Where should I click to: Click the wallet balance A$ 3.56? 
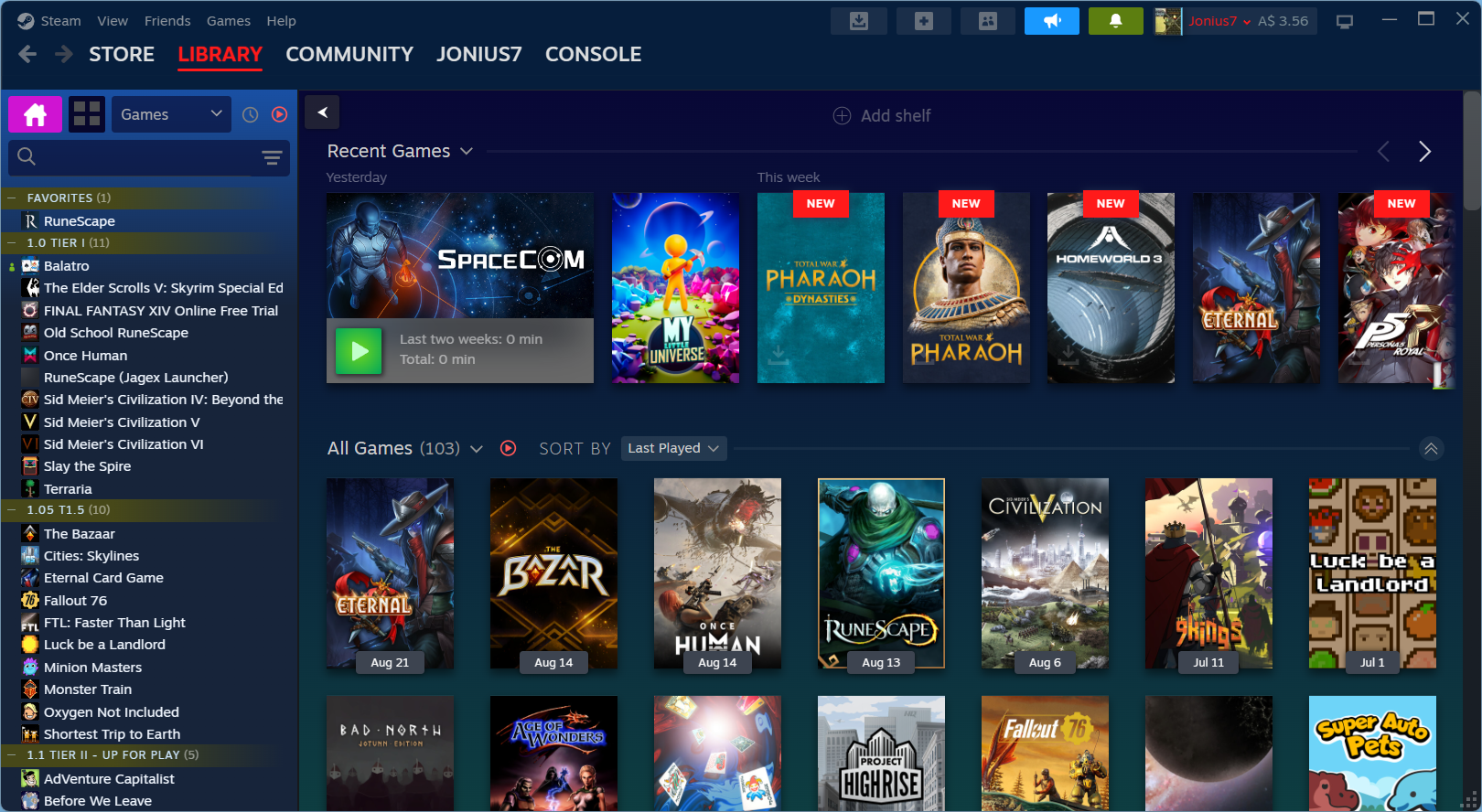1283,21
